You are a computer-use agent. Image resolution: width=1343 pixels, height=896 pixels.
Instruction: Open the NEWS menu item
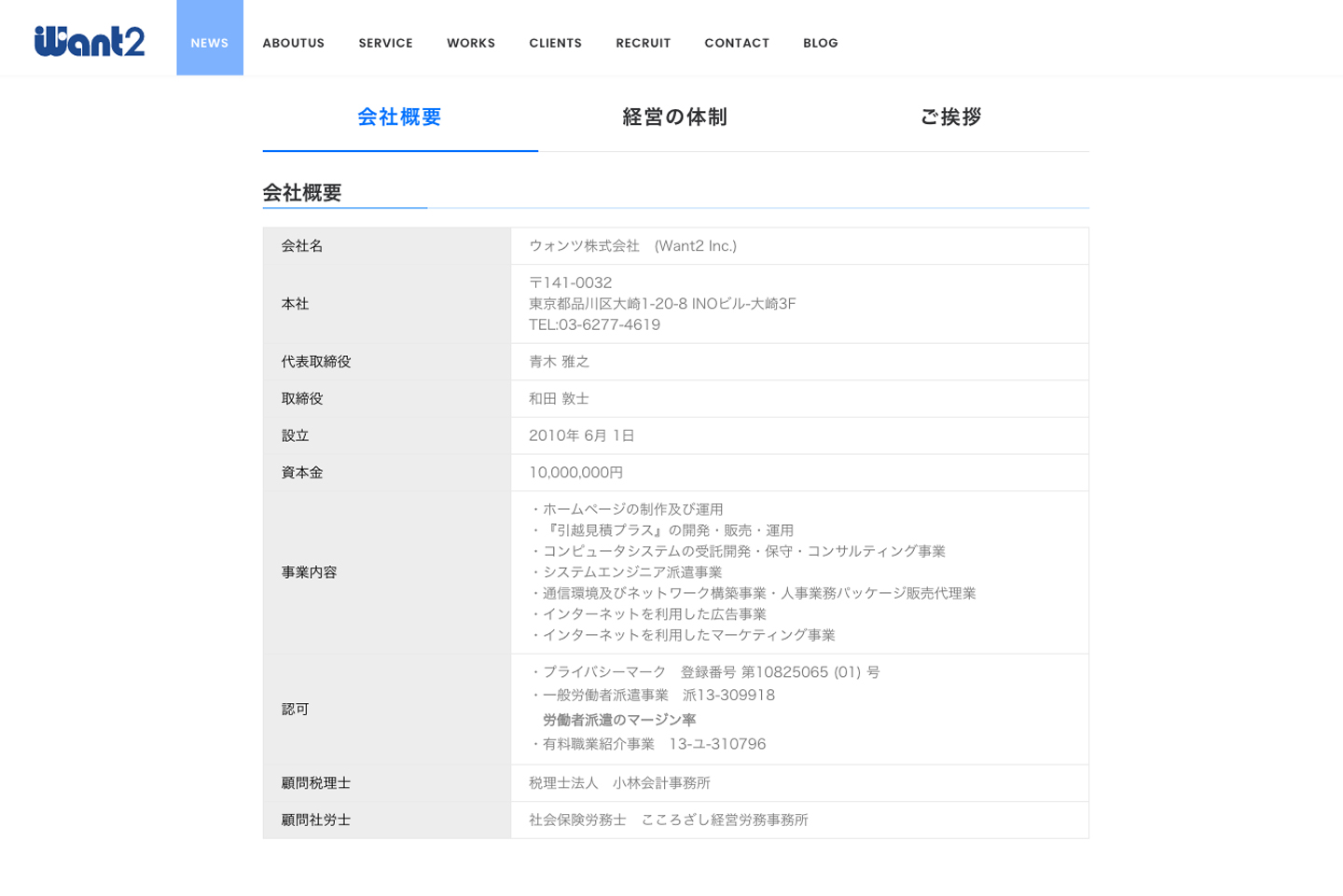pyautogui.click(x=209, y=42)
